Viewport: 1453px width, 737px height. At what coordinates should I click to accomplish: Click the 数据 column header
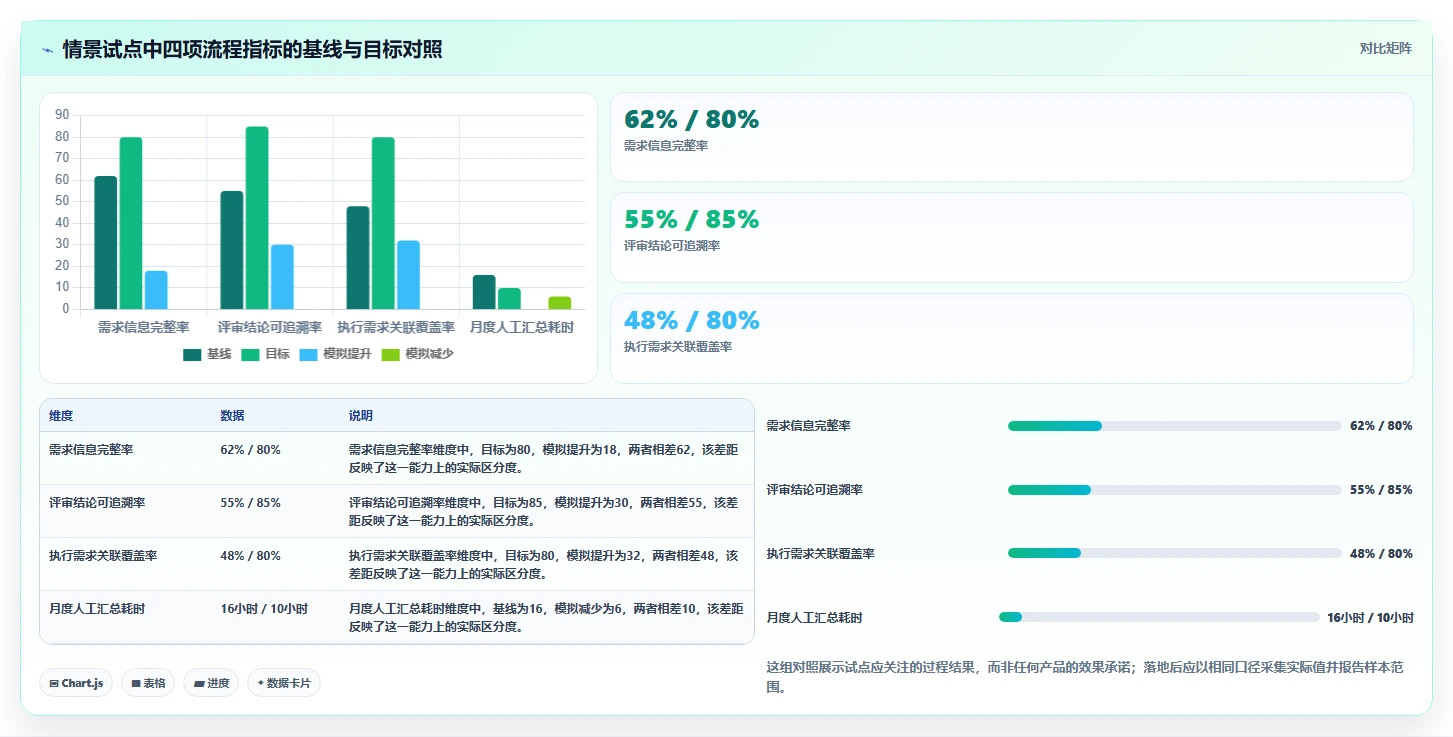point(232,415)
